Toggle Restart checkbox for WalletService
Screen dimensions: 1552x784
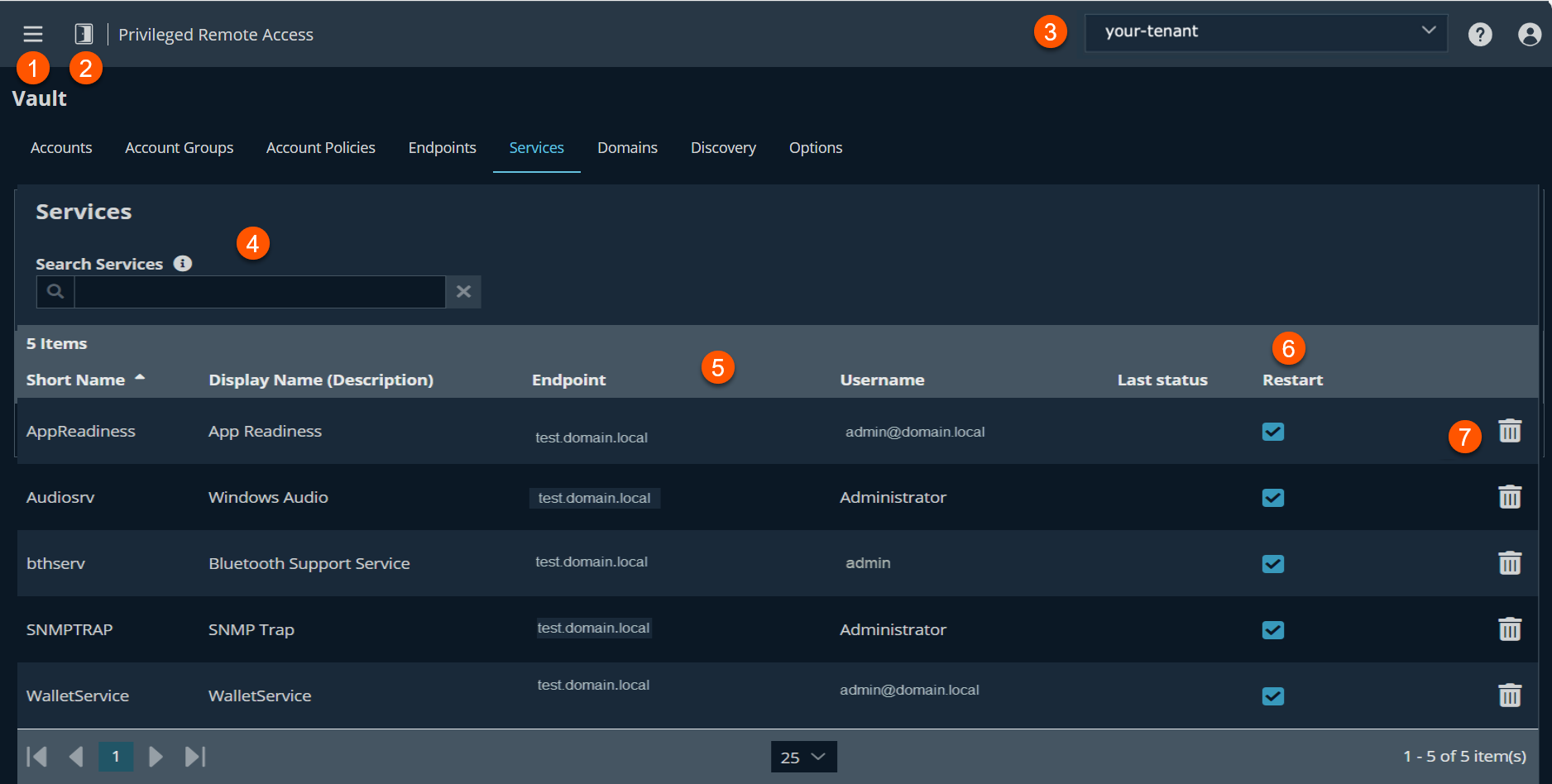tap(1273, 696)
